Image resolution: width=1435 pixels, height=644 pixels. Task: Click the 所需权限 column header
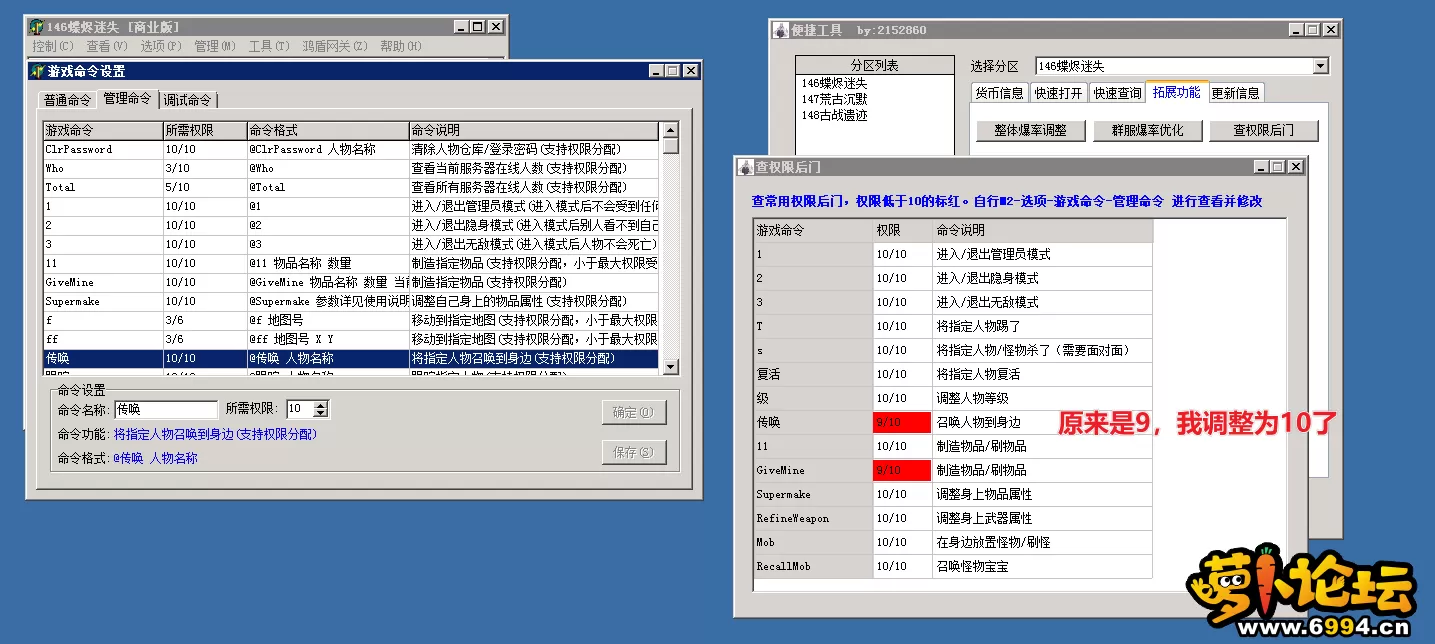coord(204,130)
